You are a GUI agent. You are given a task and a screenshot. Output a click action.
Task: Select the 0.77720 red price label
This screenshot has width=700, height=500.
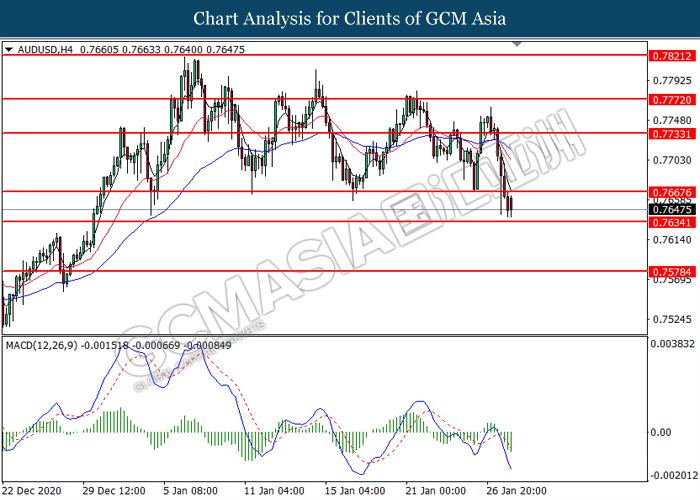[x=672, y=100]
